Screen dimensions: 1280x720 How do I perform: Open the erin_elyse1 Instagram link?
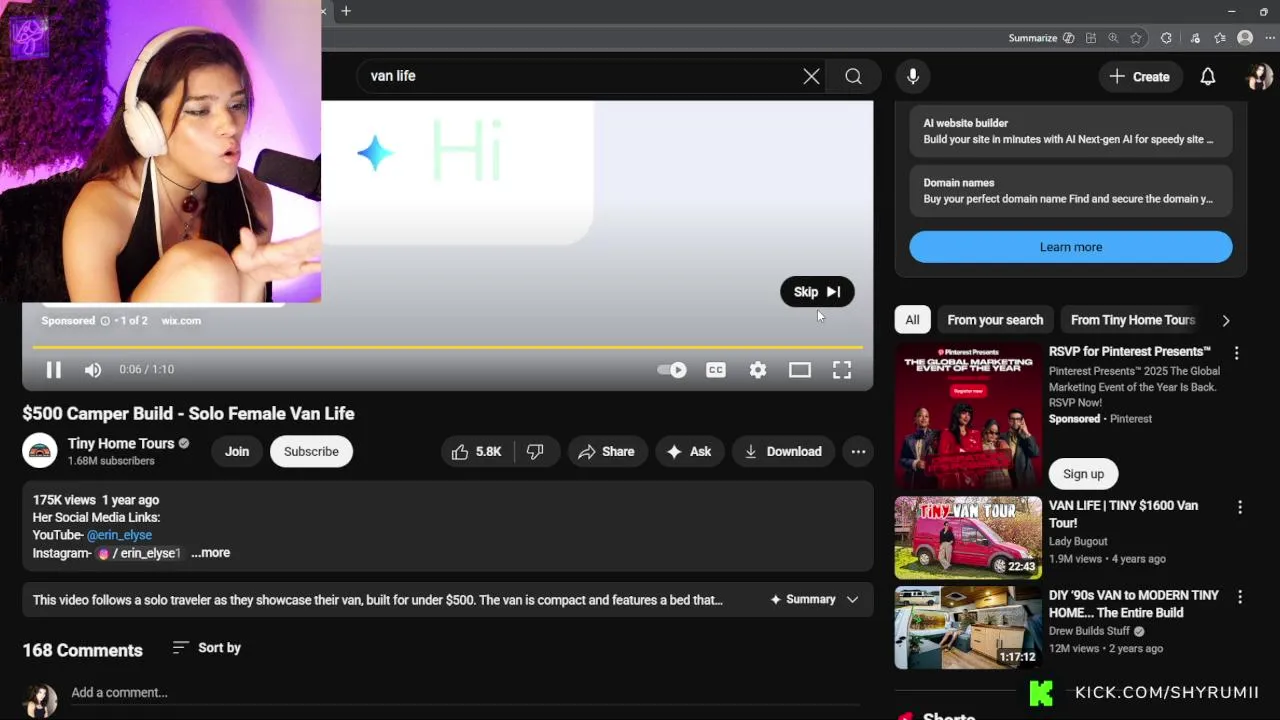pos(139,553)
